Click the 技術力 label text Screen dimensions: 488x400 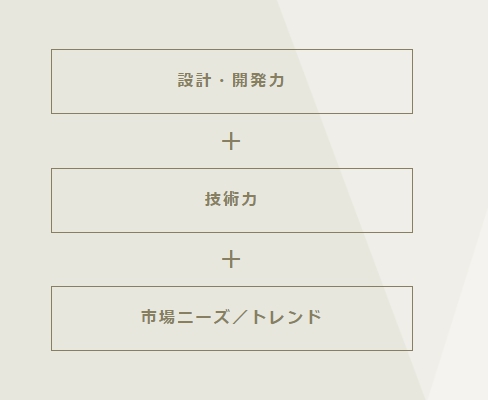pos(231,199)
